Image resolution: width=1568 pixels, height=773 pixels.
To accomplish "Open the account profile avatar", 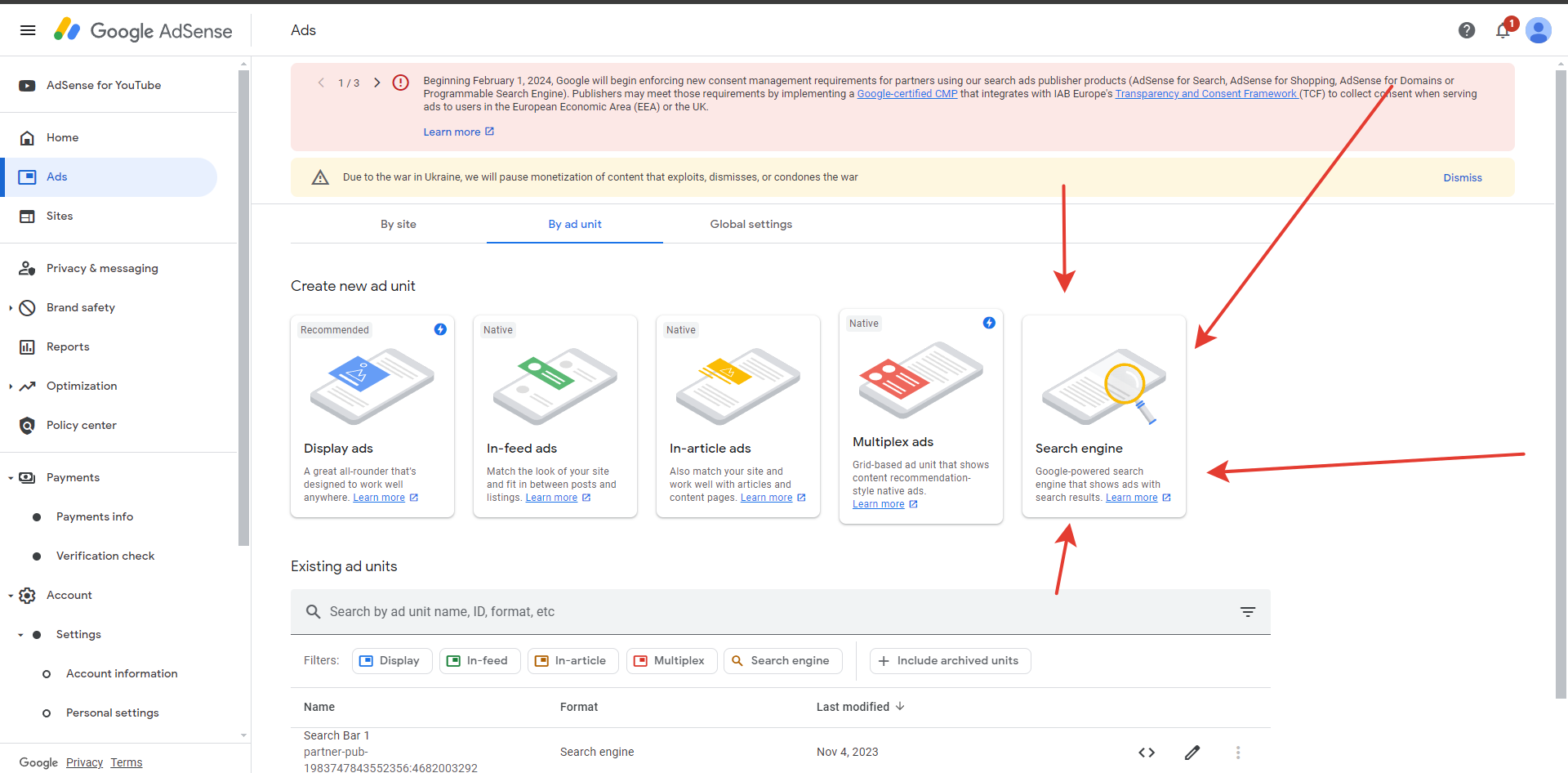I will pos(1539,30).
